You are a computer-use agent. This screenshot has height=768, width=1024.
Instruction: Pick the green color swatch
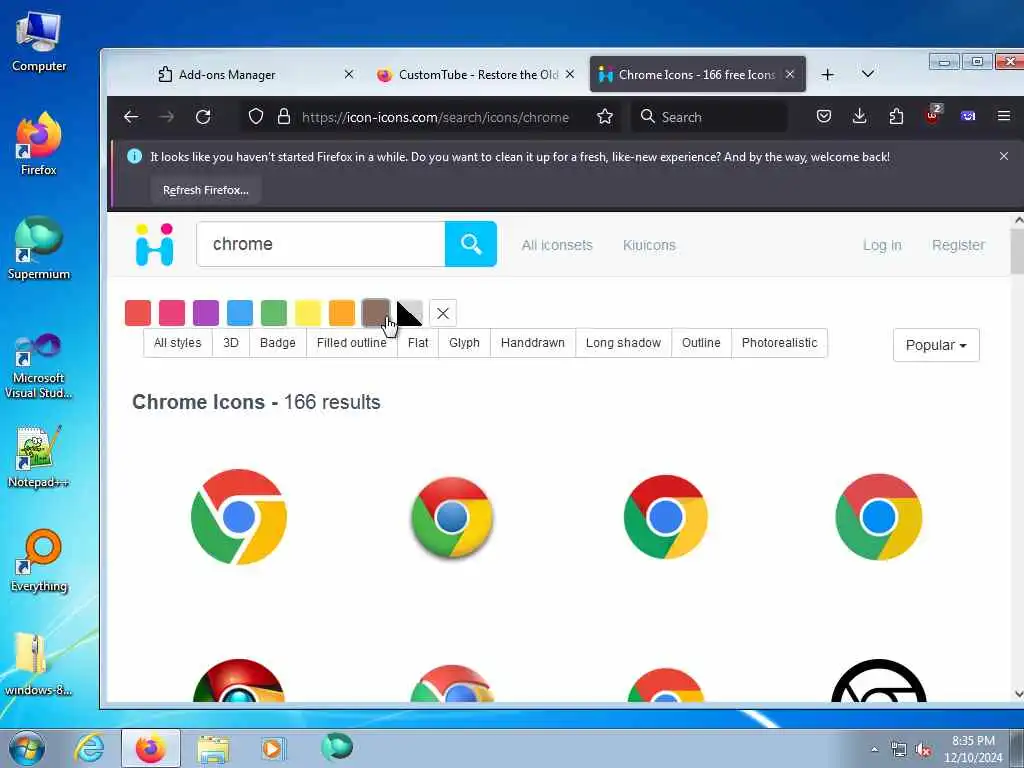click(274, 313)
